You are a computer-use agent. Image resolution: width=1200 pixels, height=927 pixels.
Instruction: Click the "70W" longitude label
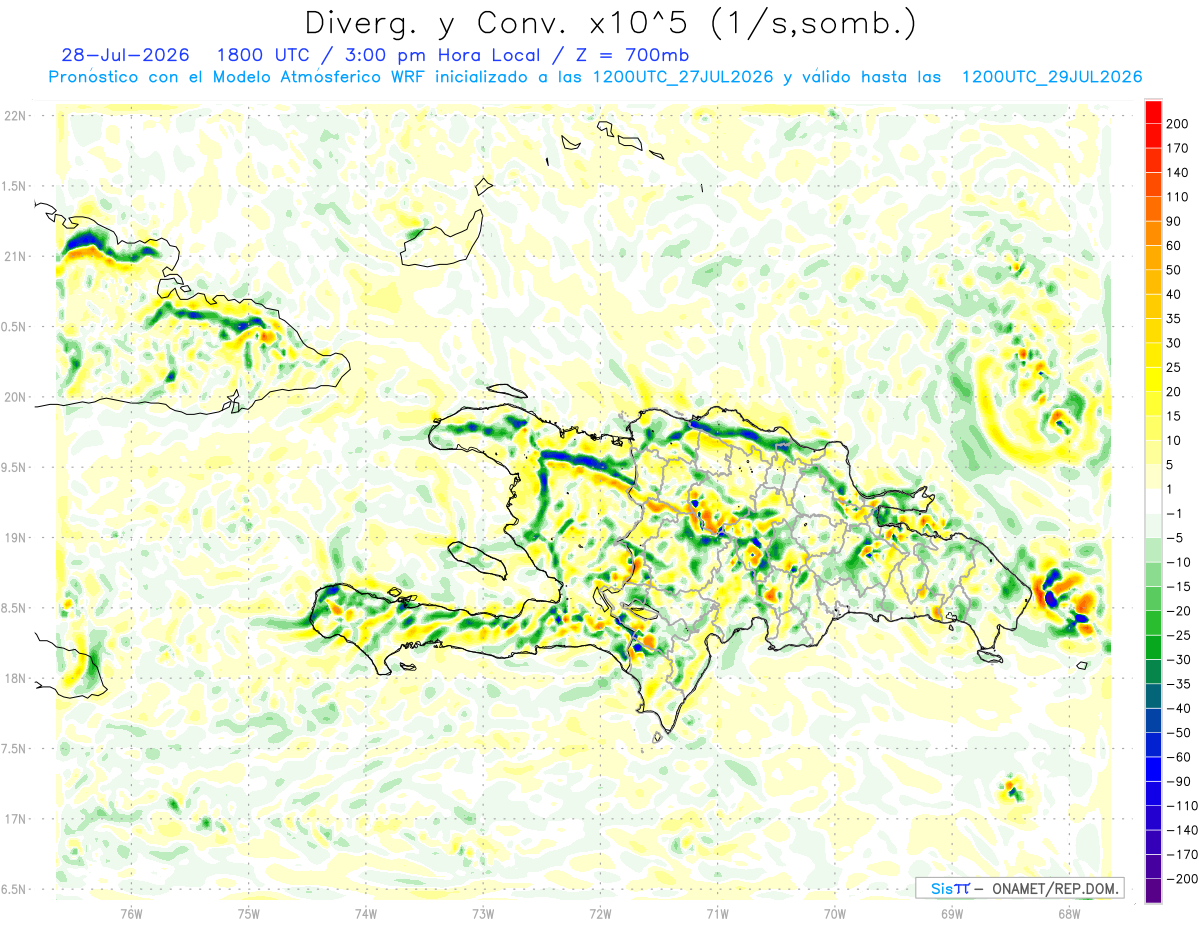pyautogui.click(x=834, y=913)
